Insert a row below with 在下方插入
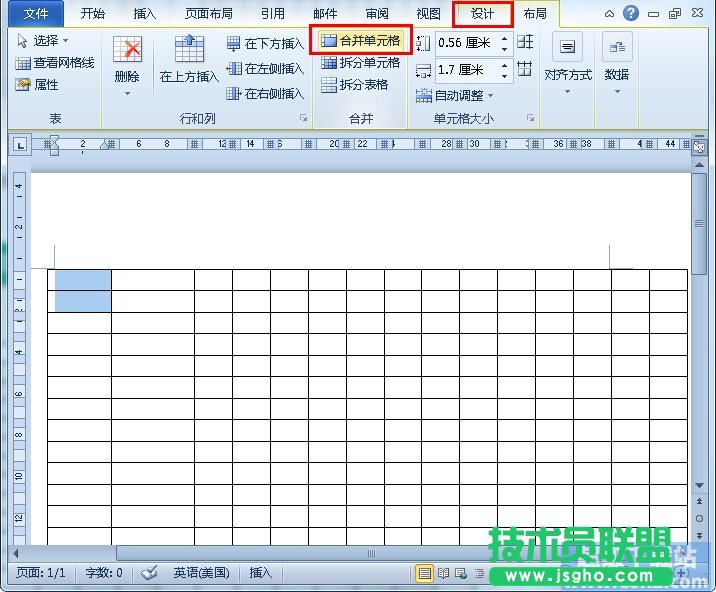Image resolution: width=716 pixels, height=592 pixels. 265,44
